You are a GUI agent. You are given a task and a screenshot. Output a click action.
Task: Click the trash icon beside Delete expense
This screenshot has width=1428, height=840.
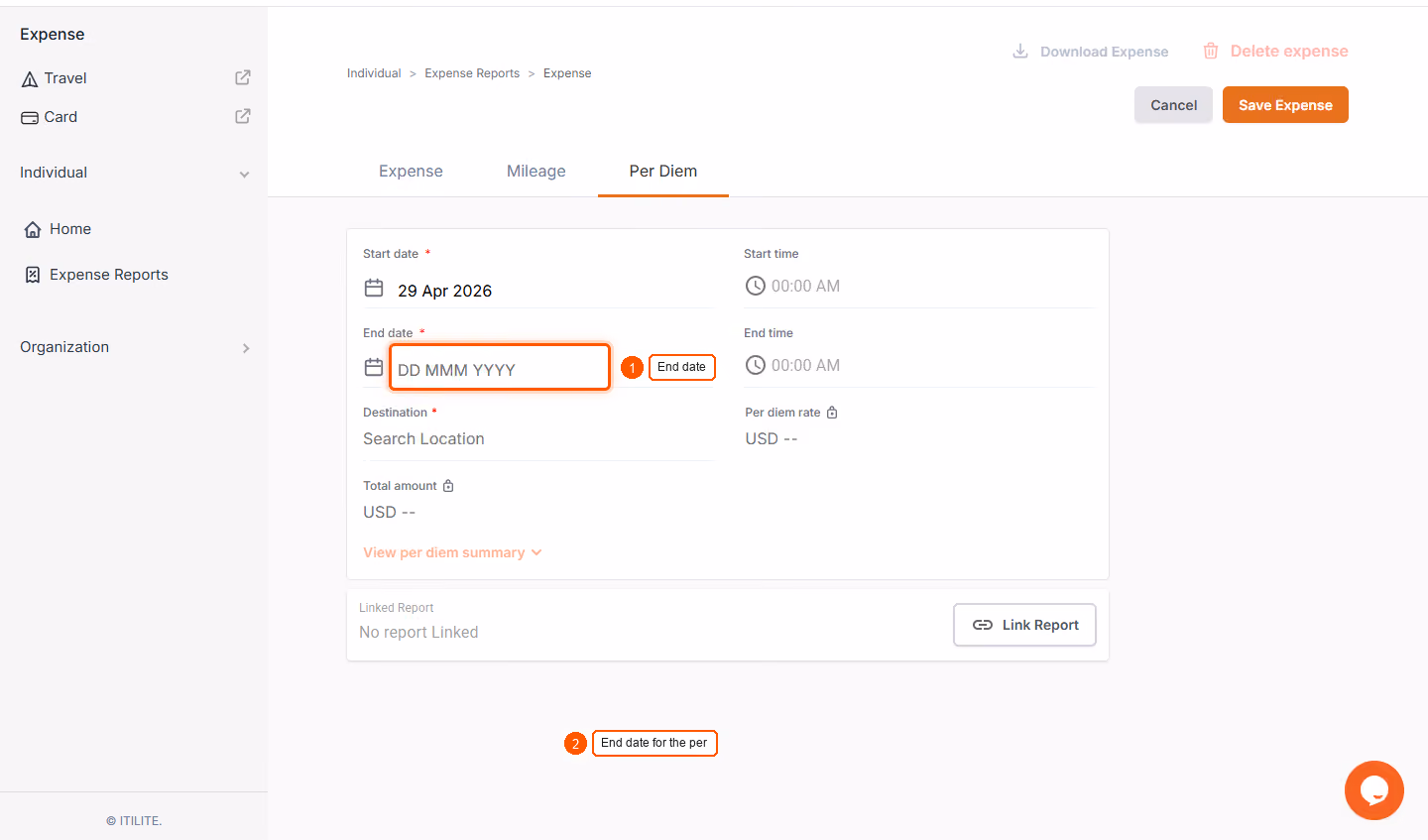(1211, 51)
